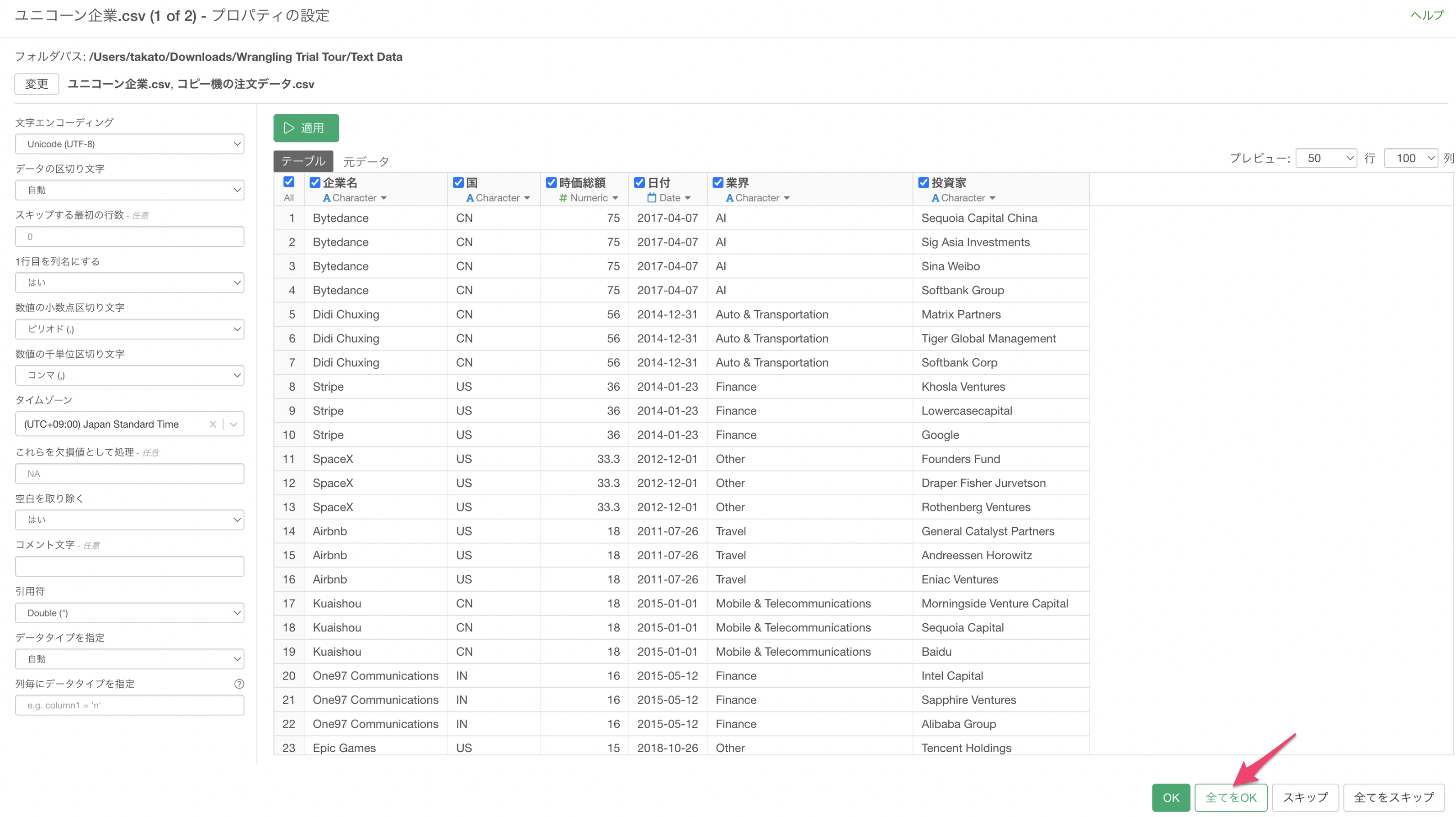The height and width of the screenshot is (817, 1456).
Task: Click the green 適用 button
Action: pyautogui.click(x=306, y=128)
